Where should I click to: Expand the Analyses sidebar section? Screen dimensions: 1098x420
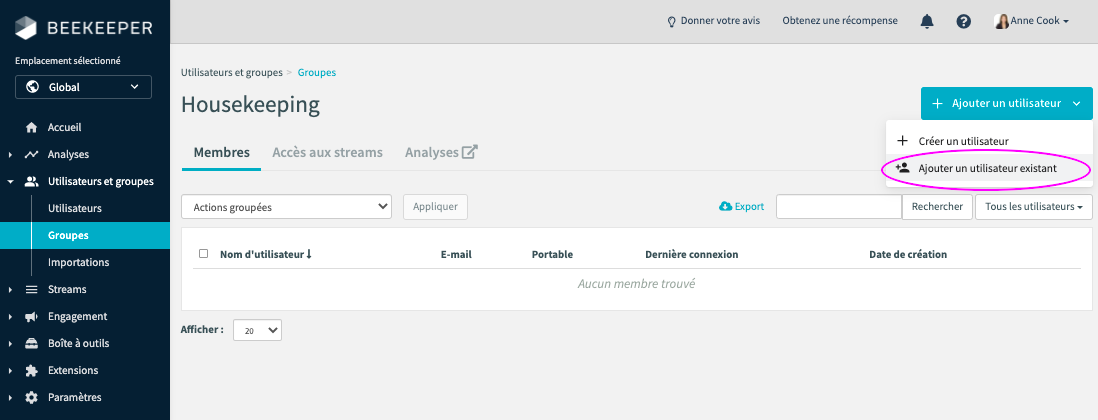click(10, 155)
